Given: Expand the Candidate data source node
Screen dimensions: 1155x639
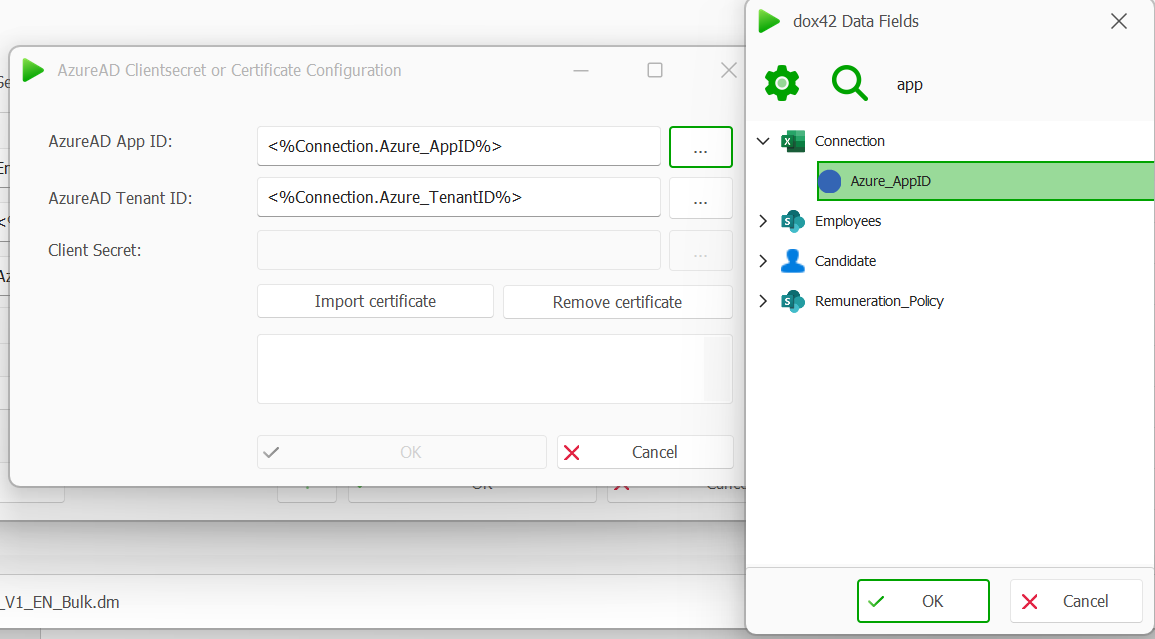Looking at the screenshot, I should click(x=763, y=261).
